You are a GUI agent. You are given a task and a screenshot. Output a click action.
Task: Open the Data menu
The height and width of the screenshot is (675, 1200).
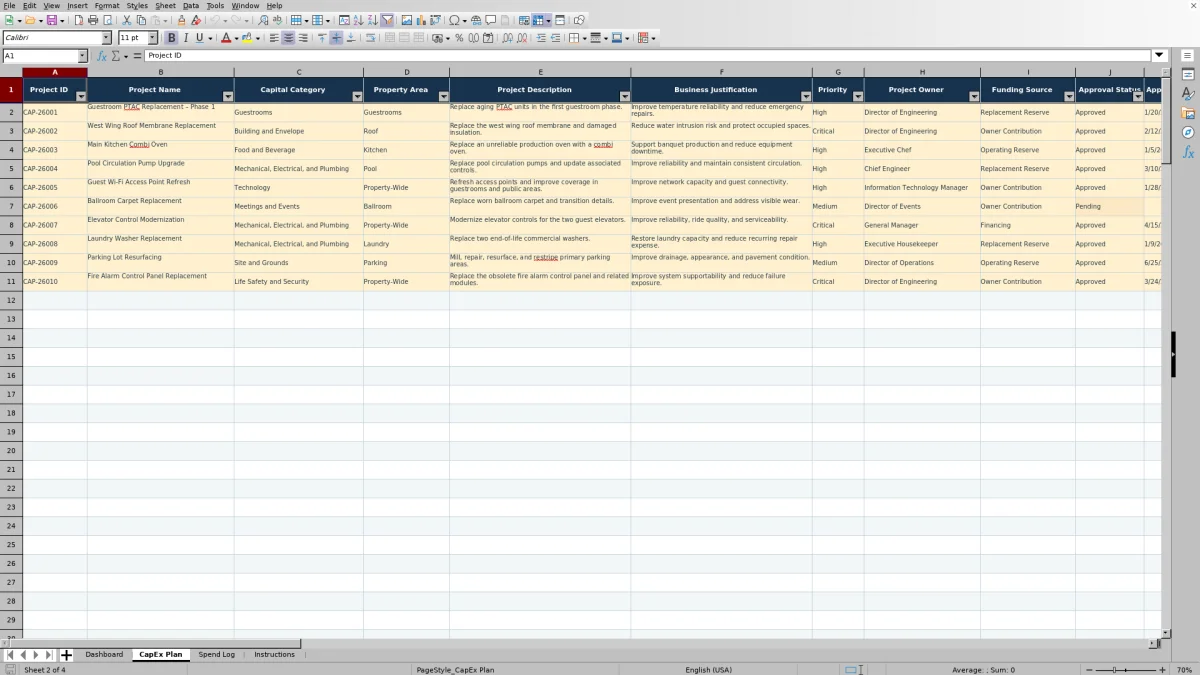[191, 6]
